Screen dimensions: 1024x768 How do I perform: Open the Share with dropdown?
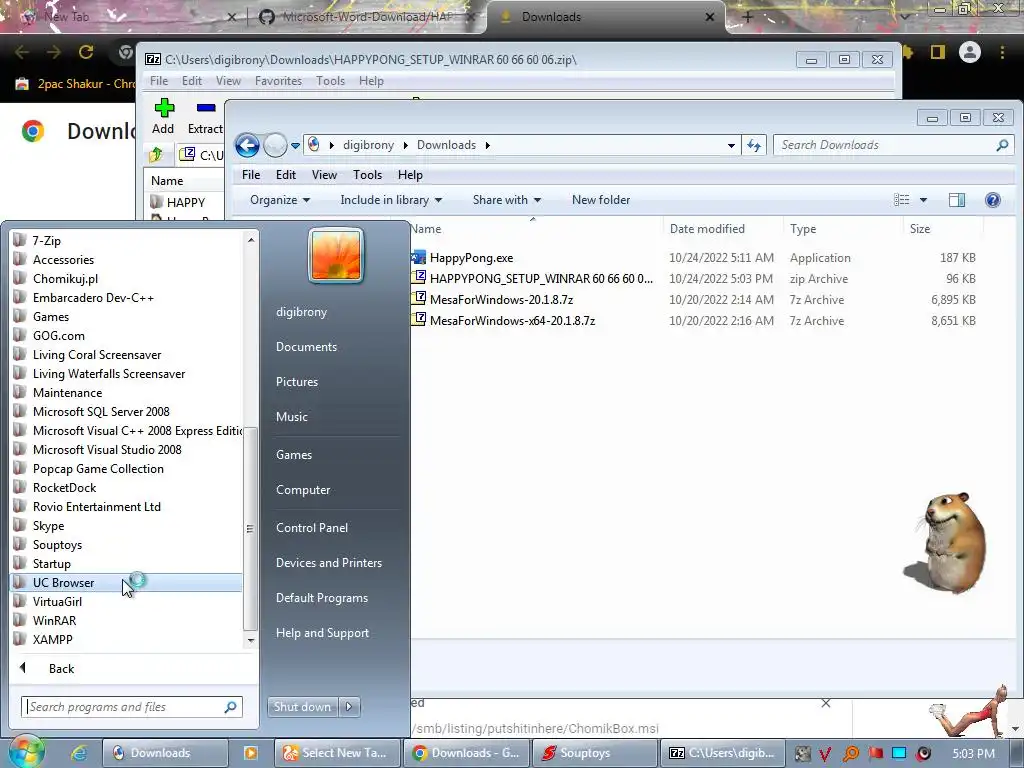507,200
